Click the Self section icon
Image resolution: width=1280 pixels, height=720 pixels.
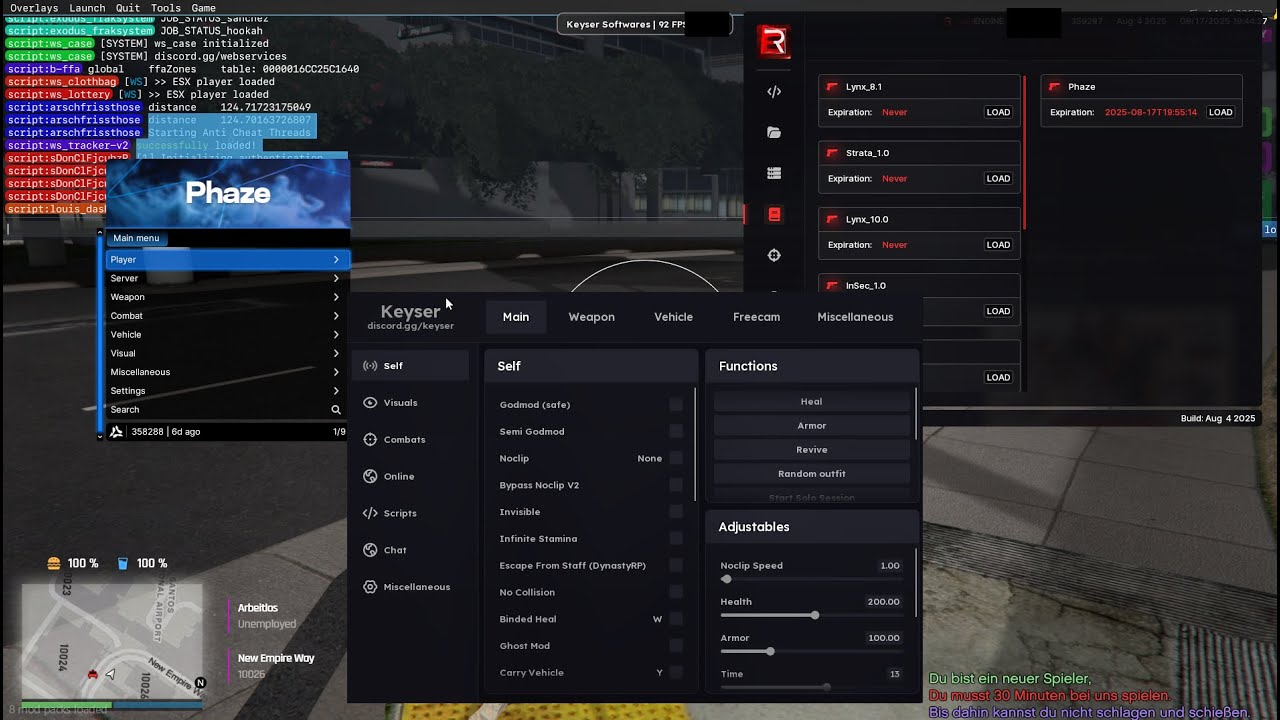click(x=370, y=366)
